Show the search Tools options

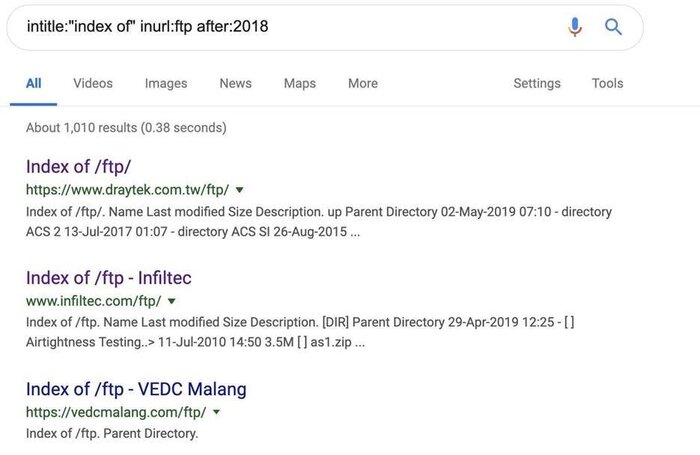[x=607, y=84]
